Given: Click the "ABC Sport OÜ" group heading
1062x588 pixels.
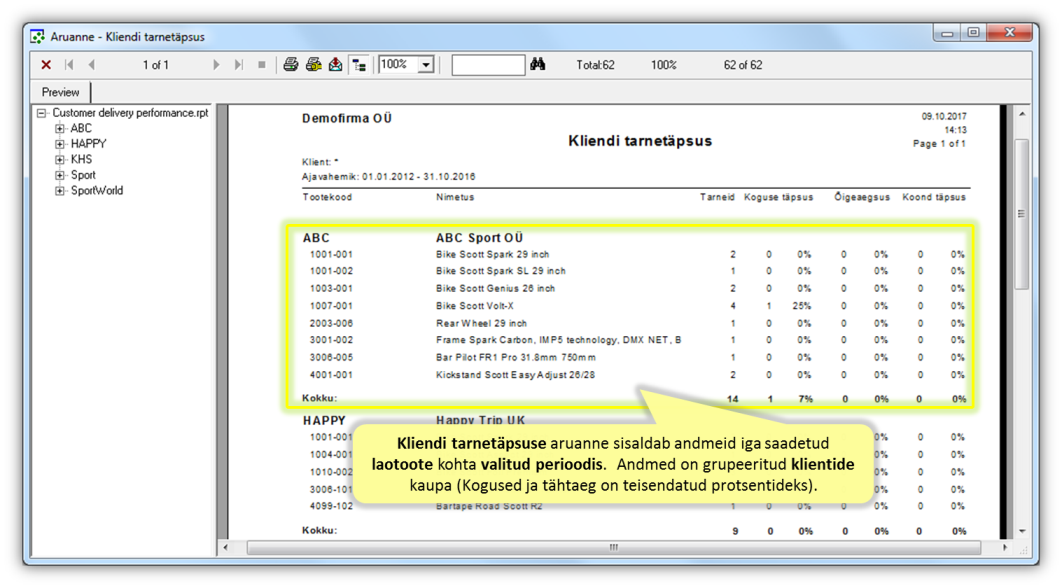Looking at the screenshot, I should point(480,238).
